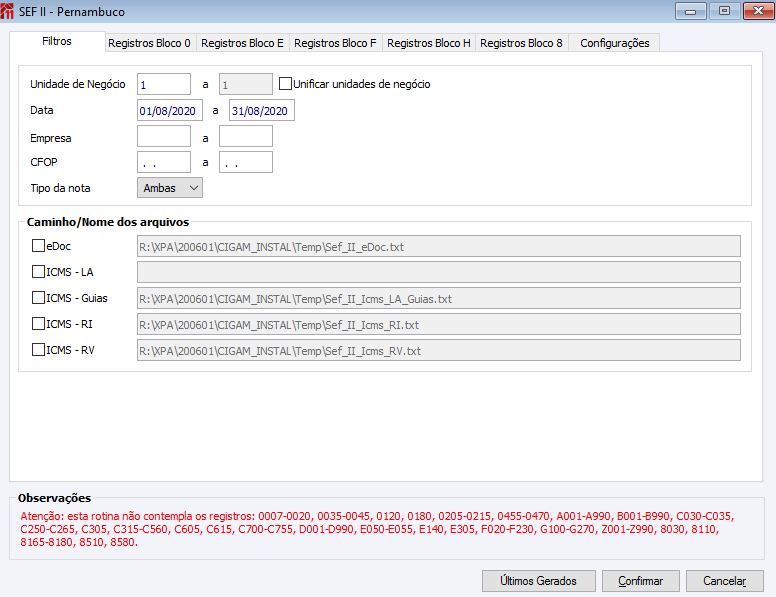Click the Caminho/Nome dos arquivos heading
The height and width of the screenshot is (597, 776).
(108, 222)
